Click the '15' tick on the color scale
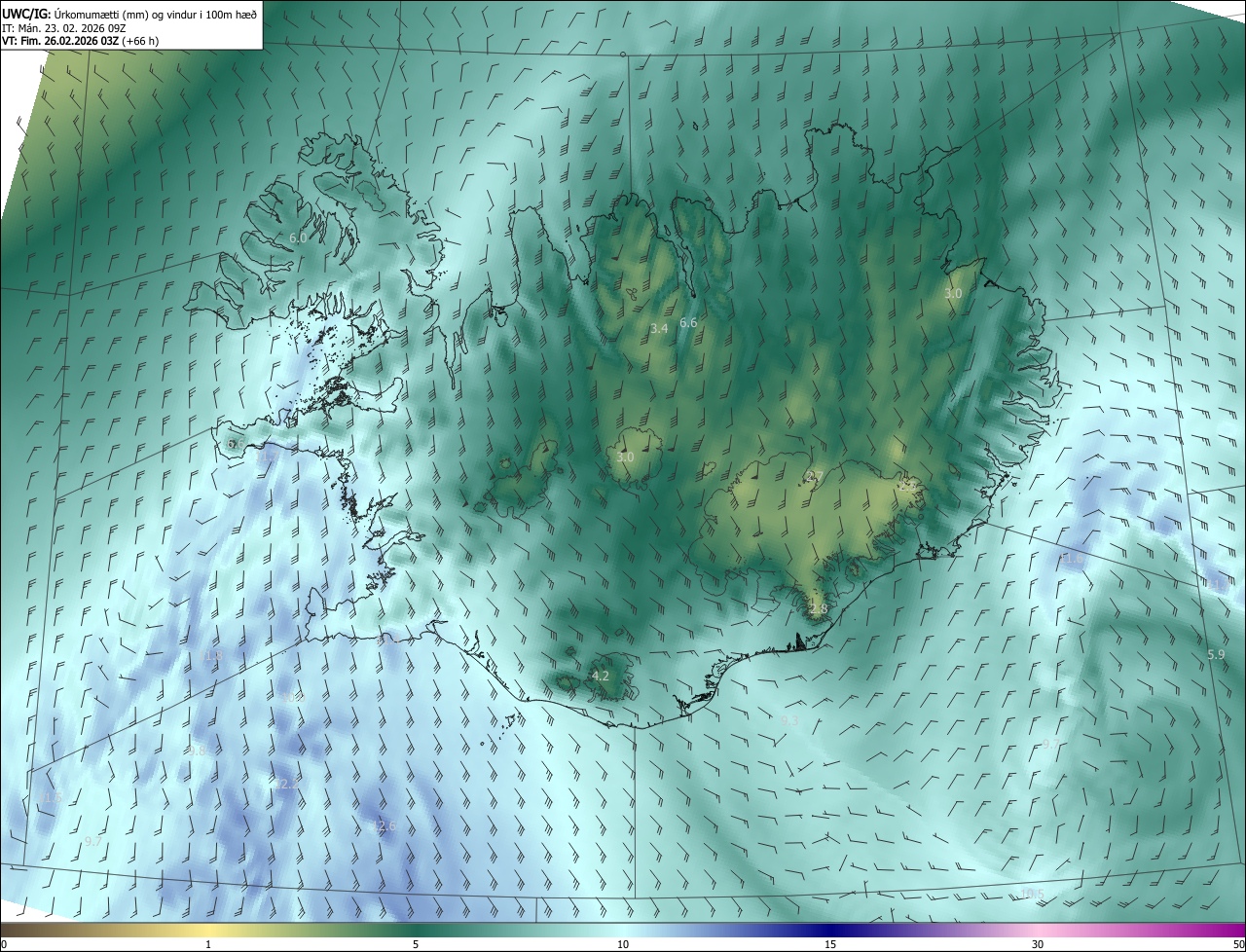This screenshot has width=1246, height=952. pos(830,944)
